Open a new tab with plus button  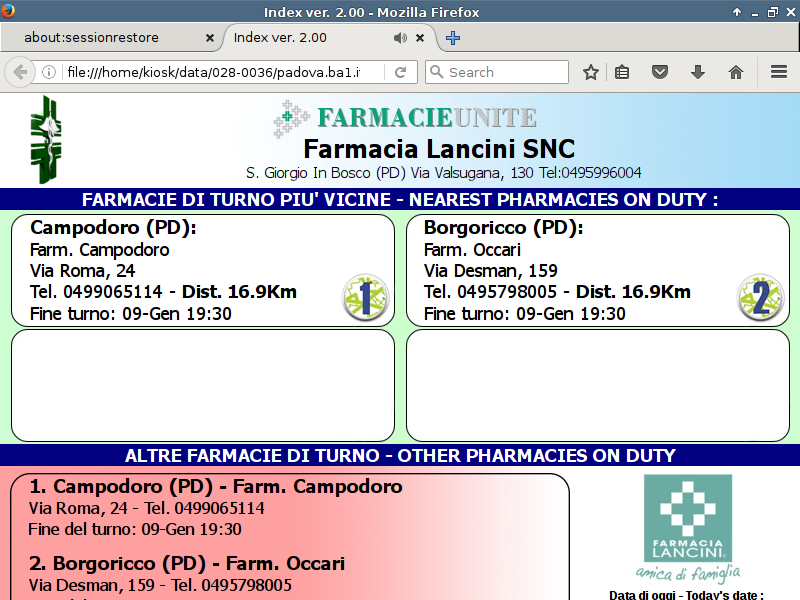[453, 38]
